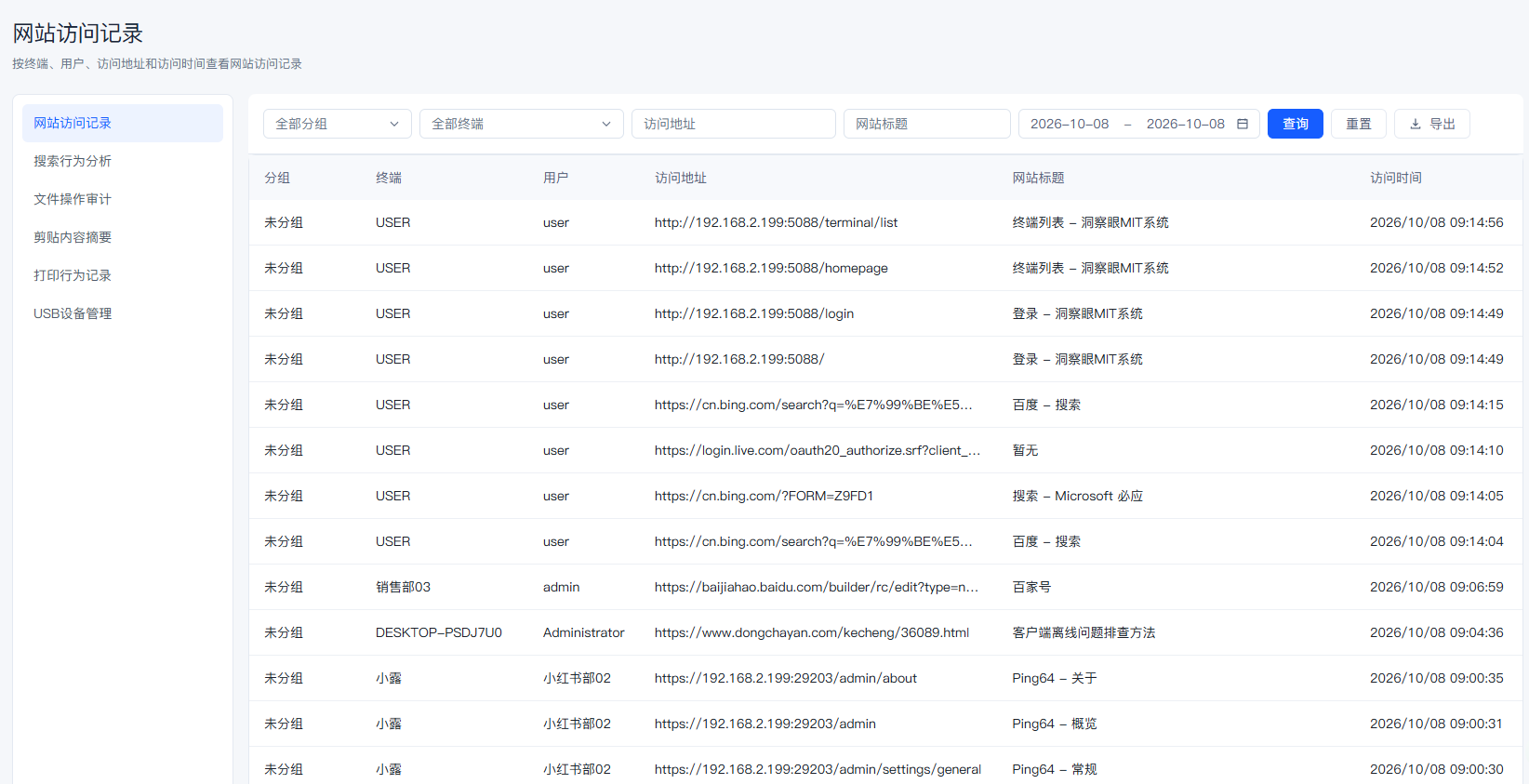Click the 访问地址 column header
Viewport: 1529px width, 784px height.
click(x=681, y=178)
